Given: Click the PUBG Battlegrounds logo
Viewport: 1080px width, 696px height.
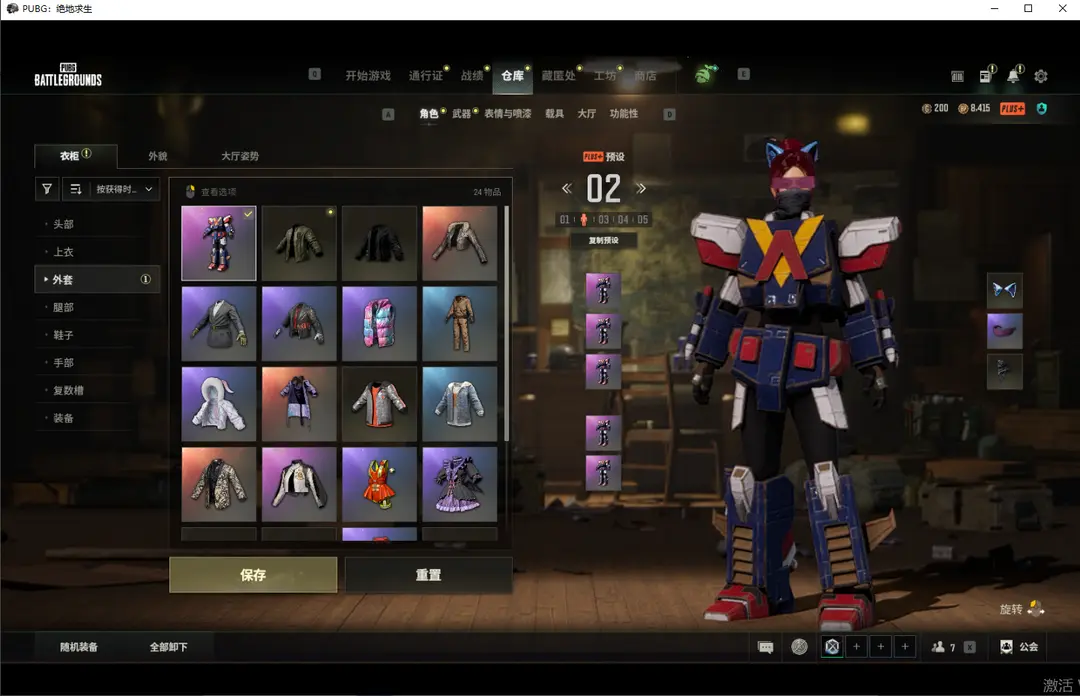Looking at the screenshot, I should pos(68,75).
